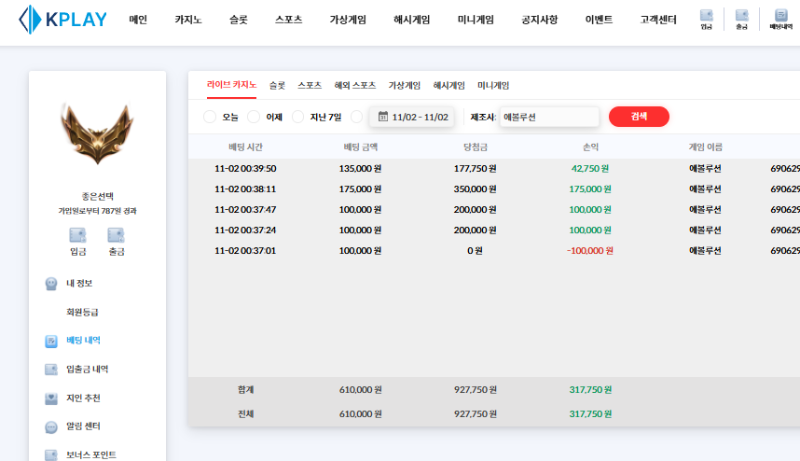Select the 어제 radio button
Viewport: 800px width, 461px height.
[254, 117]
